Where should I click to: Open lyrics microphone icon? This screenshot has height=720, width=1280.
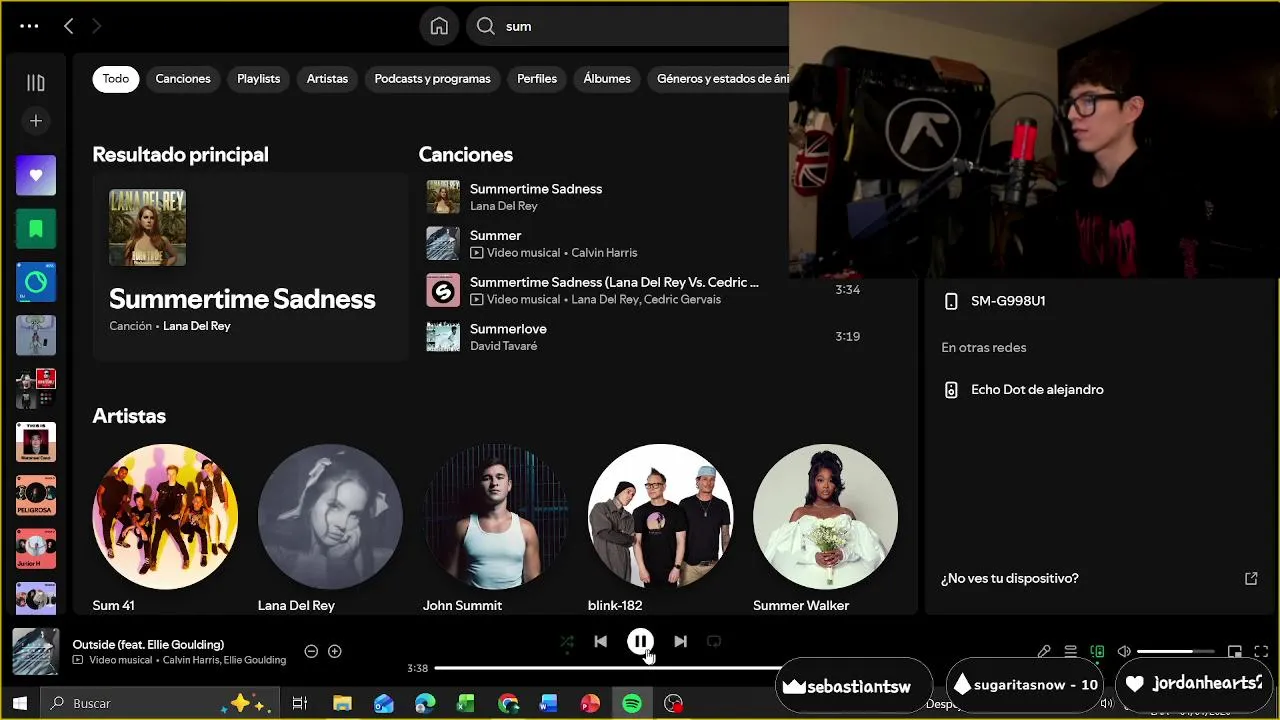pyautogui.click(x=1044, y=651)
